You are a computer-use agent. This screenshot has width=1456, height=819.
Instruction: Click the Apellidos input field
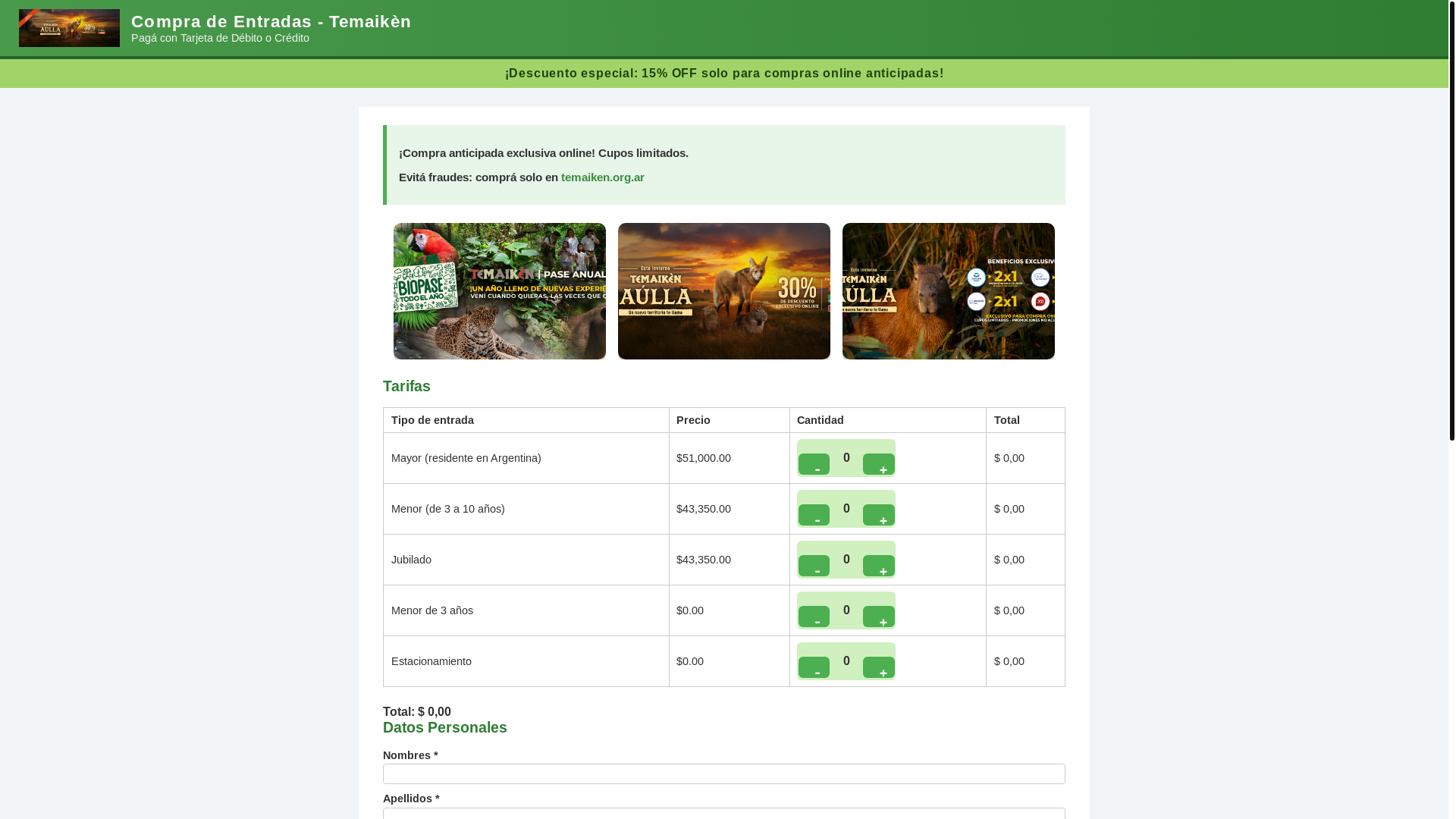(724, 813)
